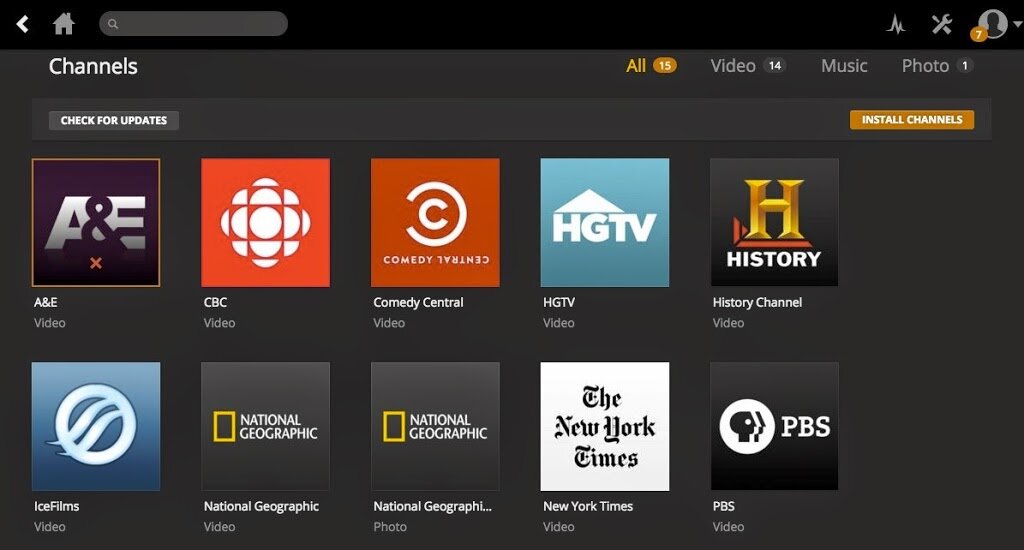Click the 14 count badge on Video
The width and height of the screenshot is (1024, 550).
[x=775, y=65]
